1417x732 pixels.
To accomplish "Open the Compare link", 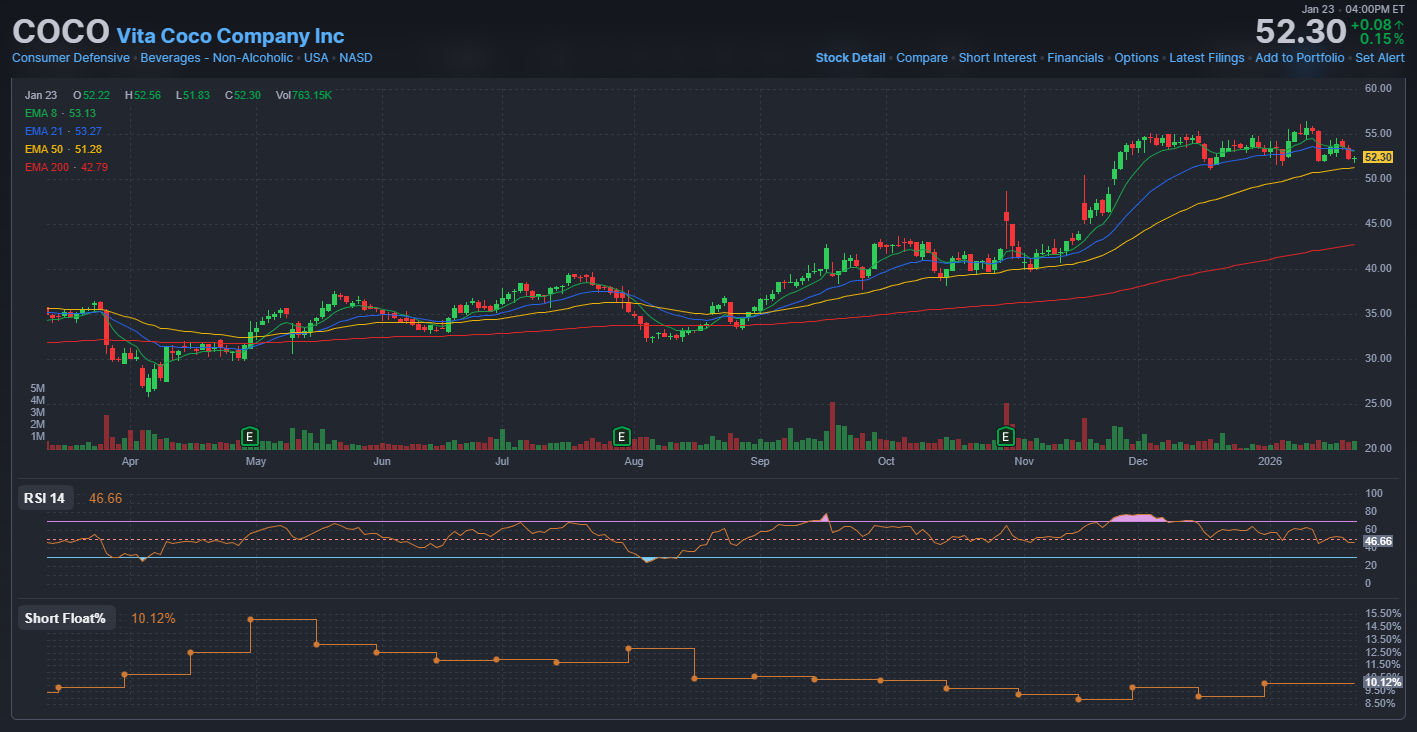I will 922,58.
